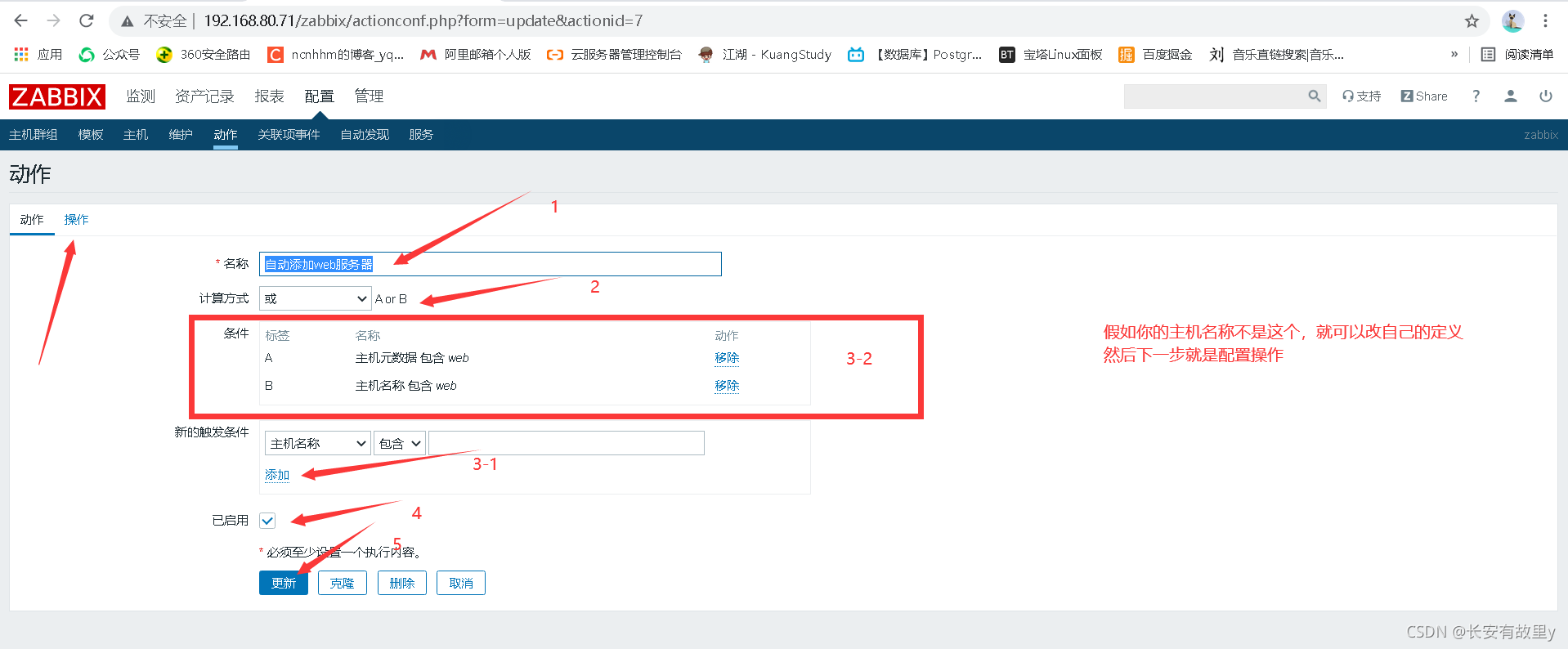Remove condition A 主机元数据

(727, 358)
